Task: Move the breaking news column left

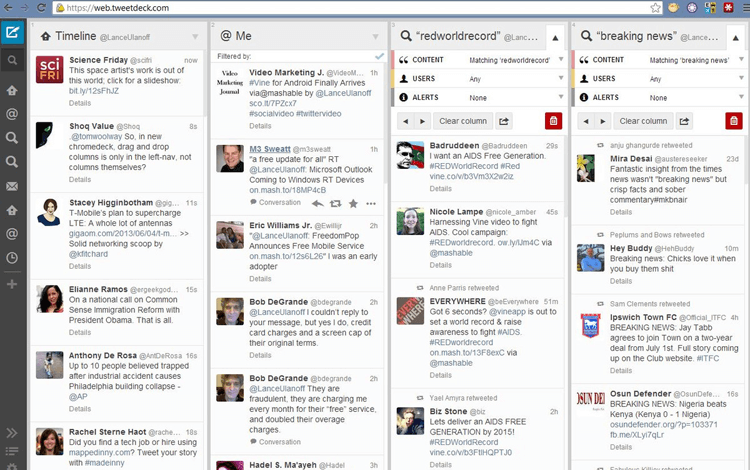Action: click(586, 121)
